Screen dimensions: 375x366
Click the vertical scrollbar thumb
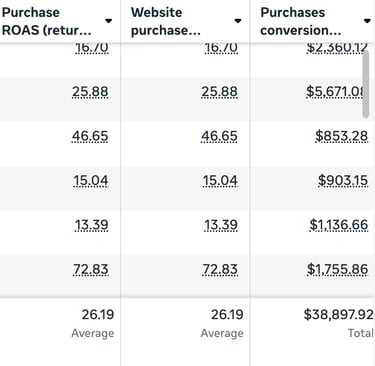coord(366,84)
